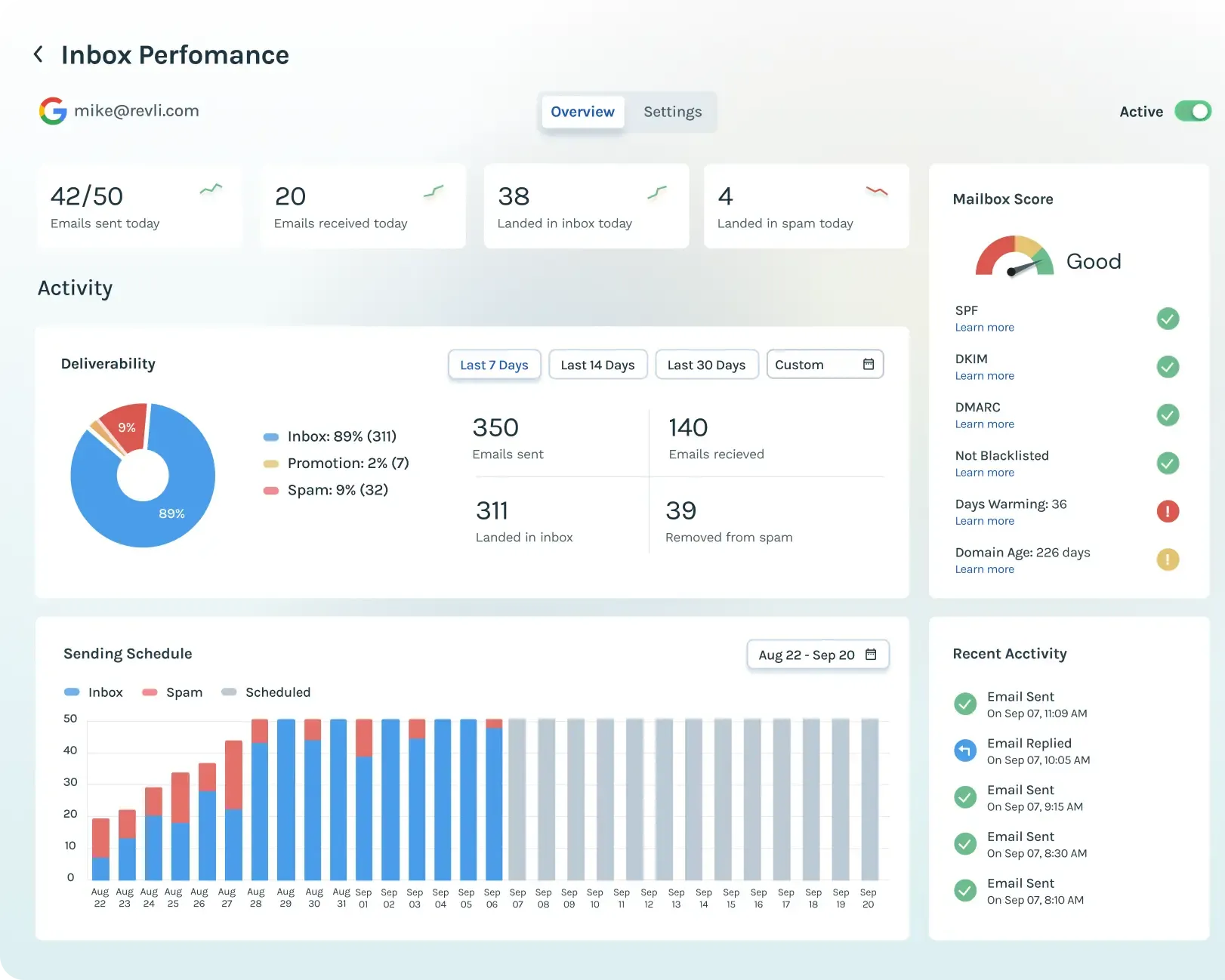Toggle Scheduled series in Sending Schedule legend

266,692
